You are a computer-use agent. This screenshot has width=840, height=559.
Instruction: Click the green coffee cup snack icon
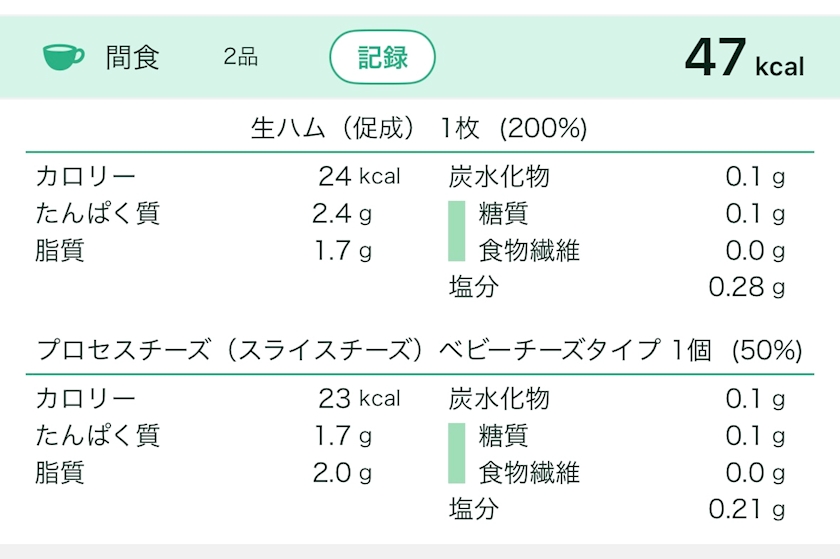click(64, 57)
